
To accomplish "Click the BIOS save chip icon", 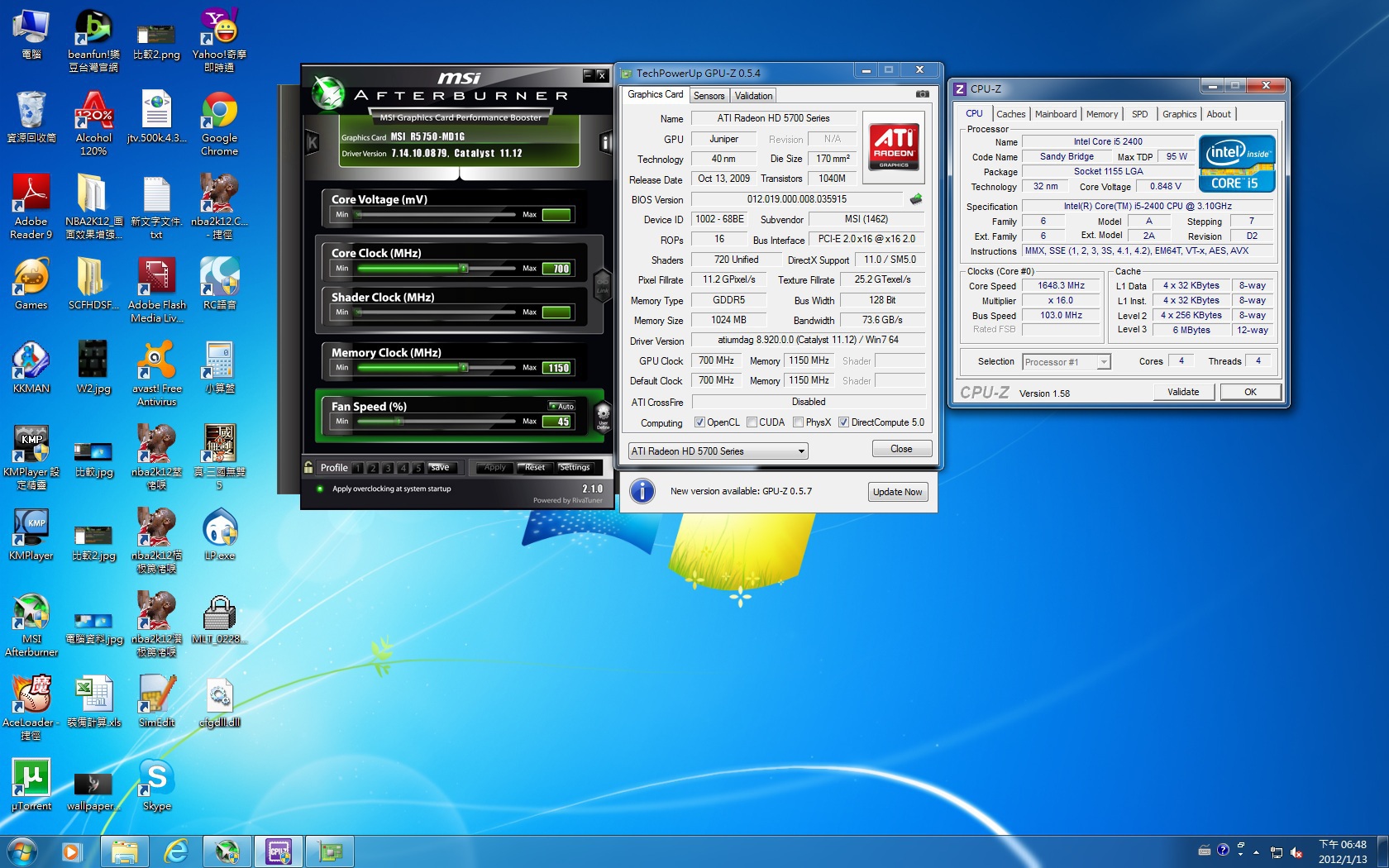I will click(916, 199).
